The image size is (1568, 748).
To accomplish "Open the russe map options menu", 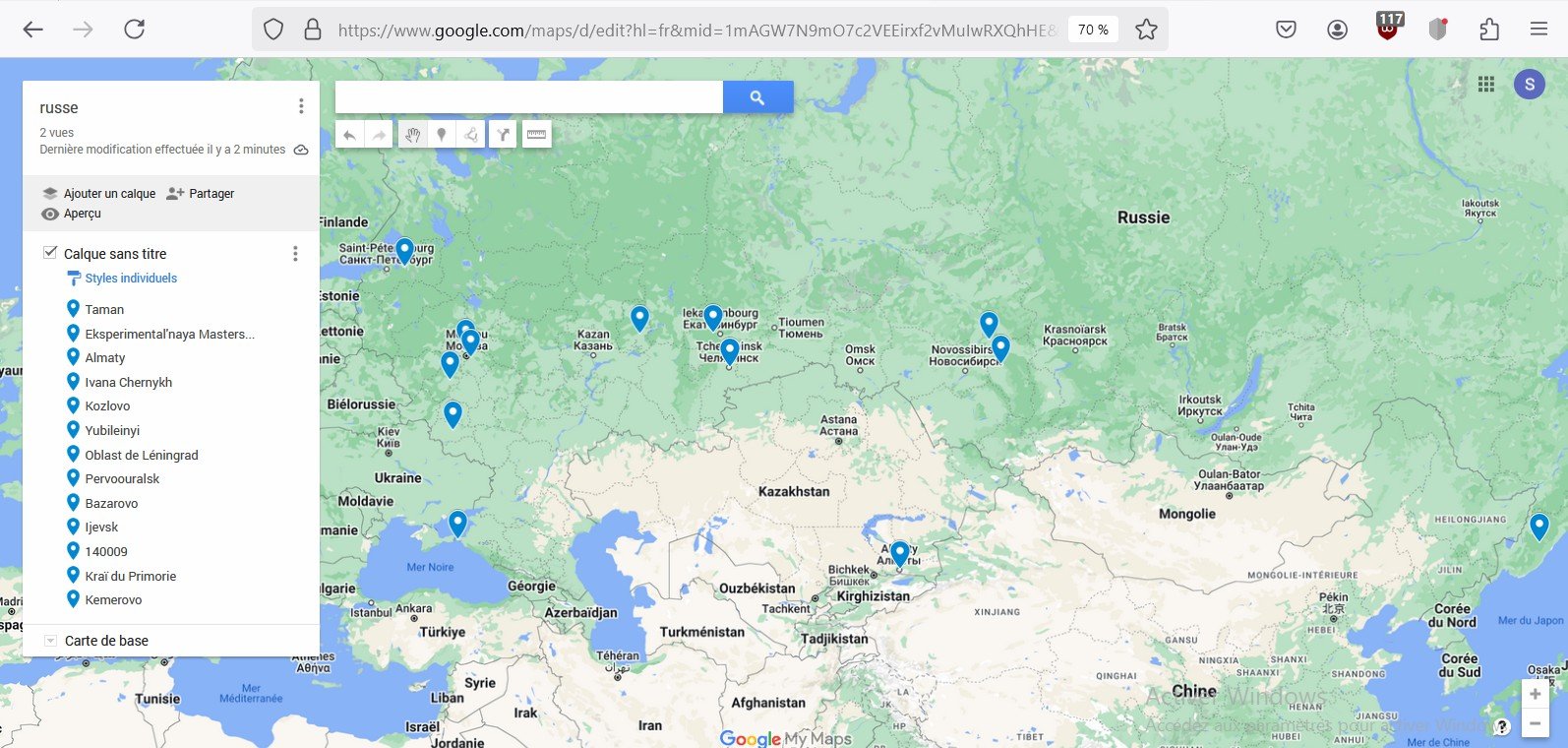I will (x=301, y=106).
